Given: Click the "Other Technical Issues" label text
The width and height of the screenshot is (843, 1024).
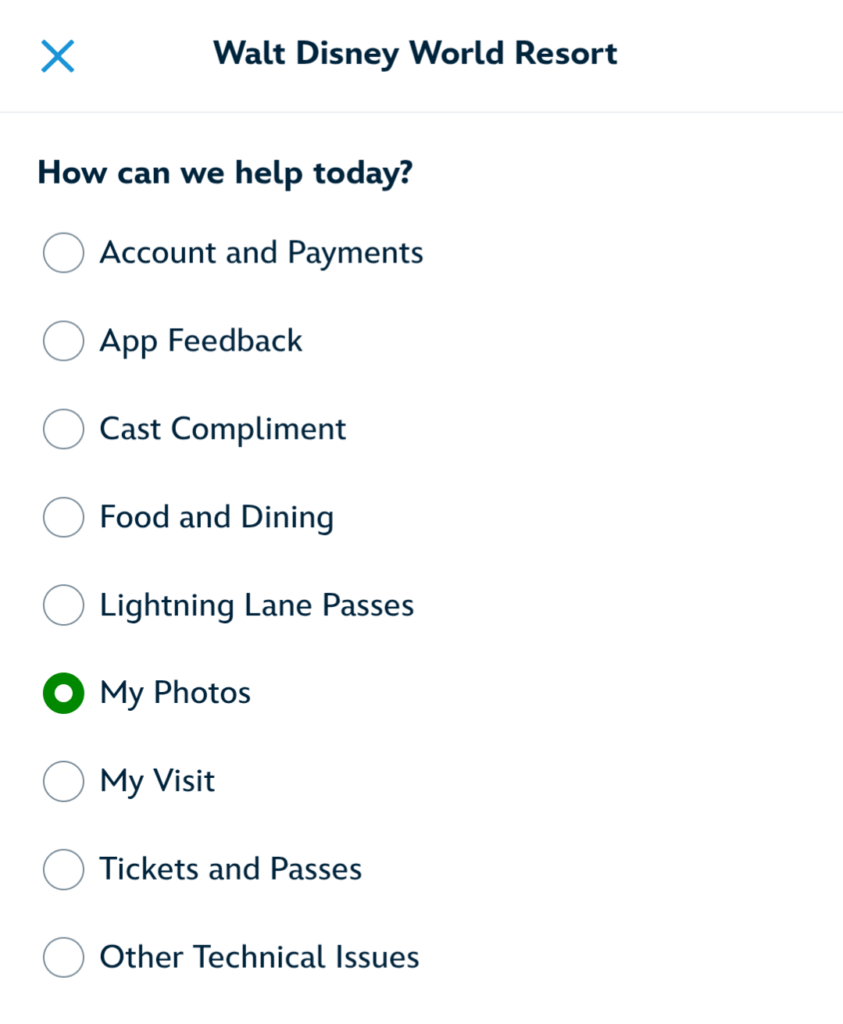Looking at the screenshot, I should tap(259, 957).
